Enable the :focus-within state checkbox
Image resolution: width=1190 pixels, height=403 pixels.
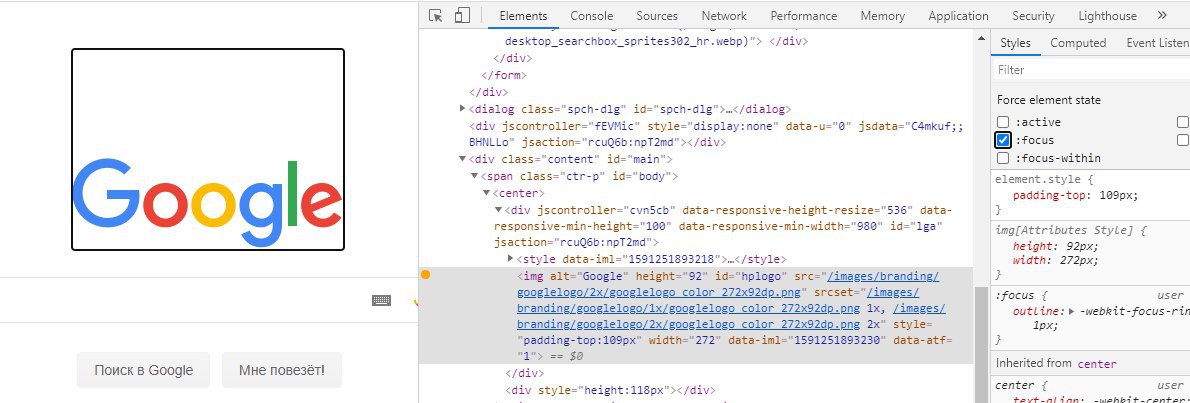click(x=1003, y=159)
